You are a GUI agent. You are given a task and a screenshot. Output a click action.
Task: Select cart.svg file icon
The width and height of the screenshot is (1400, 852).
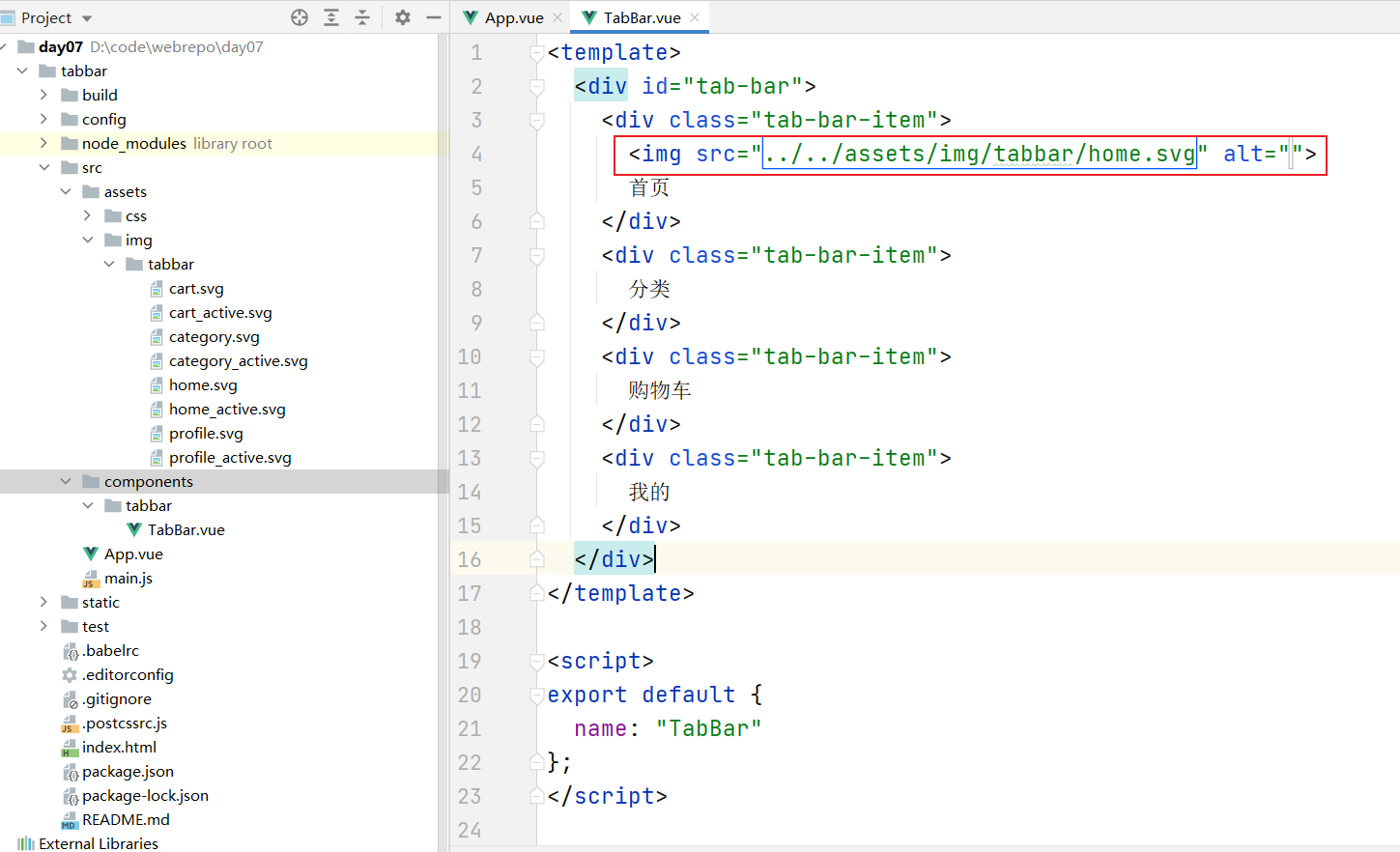point(157,289)
